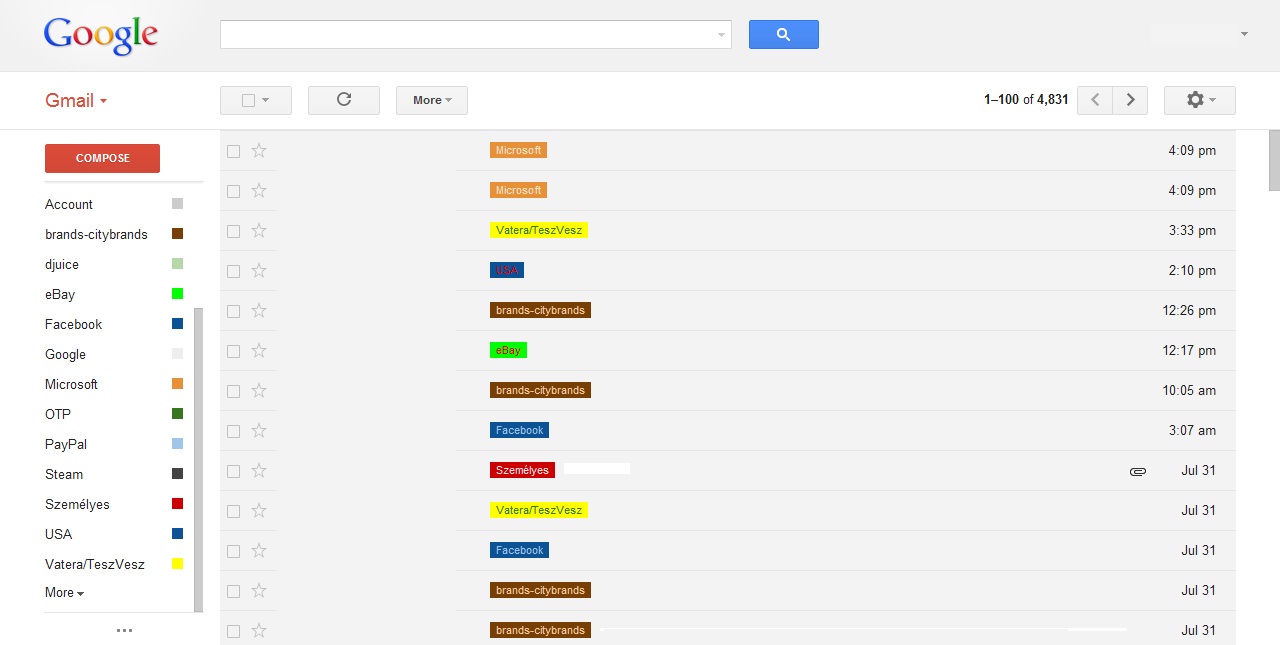
Task: Open the Vatera/TeszVesz label in sidebar
Action: pyautogui.click(x=95, y=564)
